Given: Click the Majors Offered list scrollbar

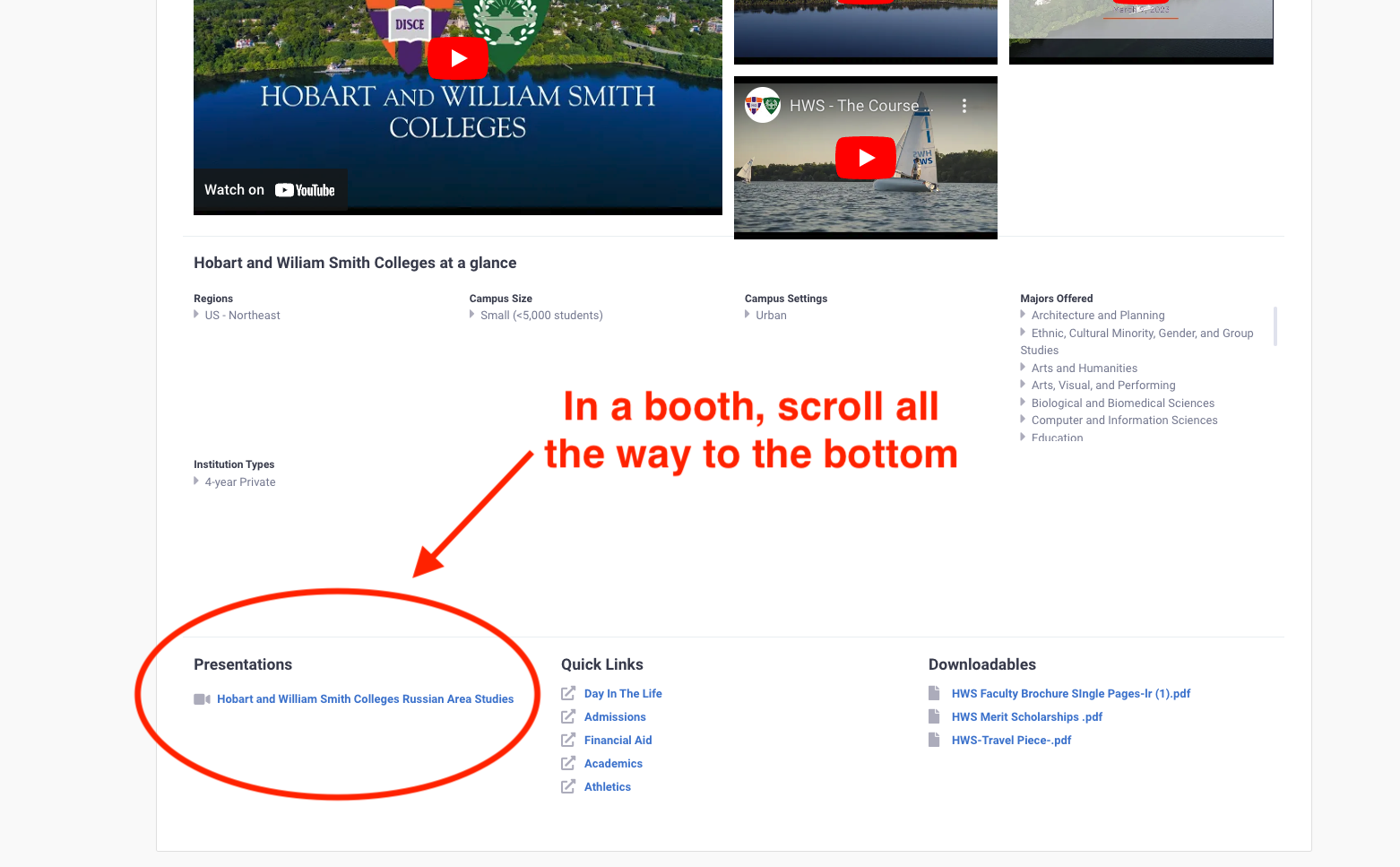Looking at the screenshot, I should 1275,326.
